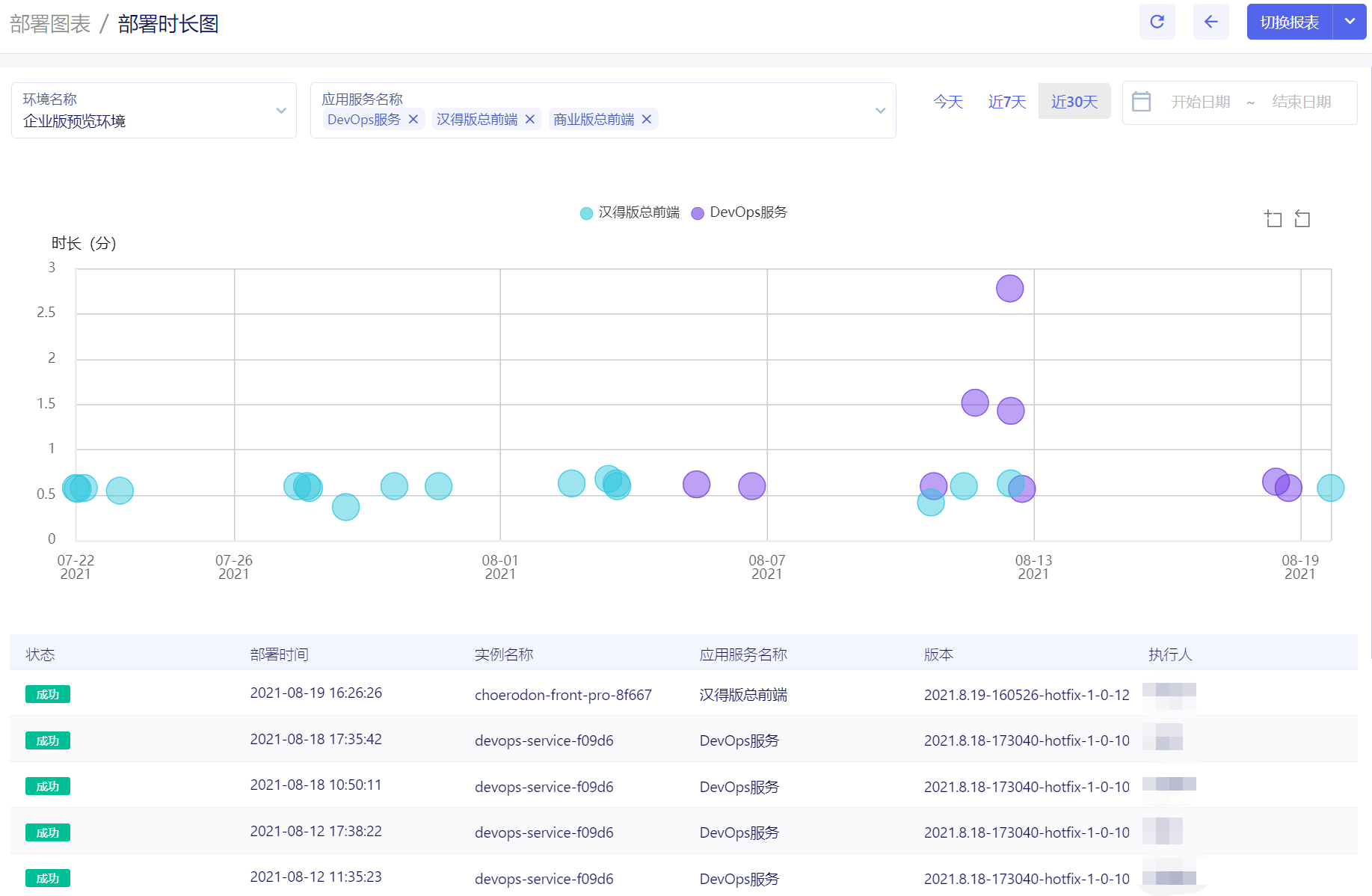Click the 切换报表 button

click(x=1289, y=22)
